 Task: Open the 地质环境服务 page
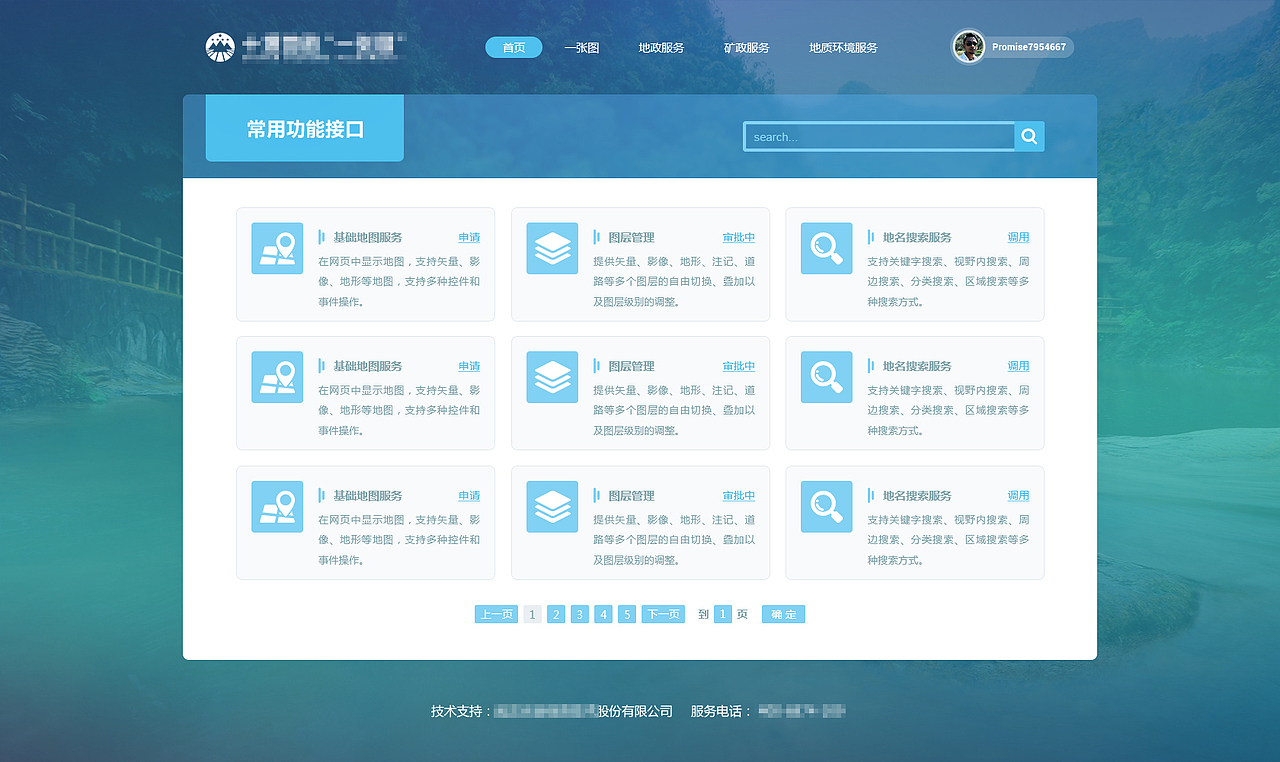coord(841,47)
